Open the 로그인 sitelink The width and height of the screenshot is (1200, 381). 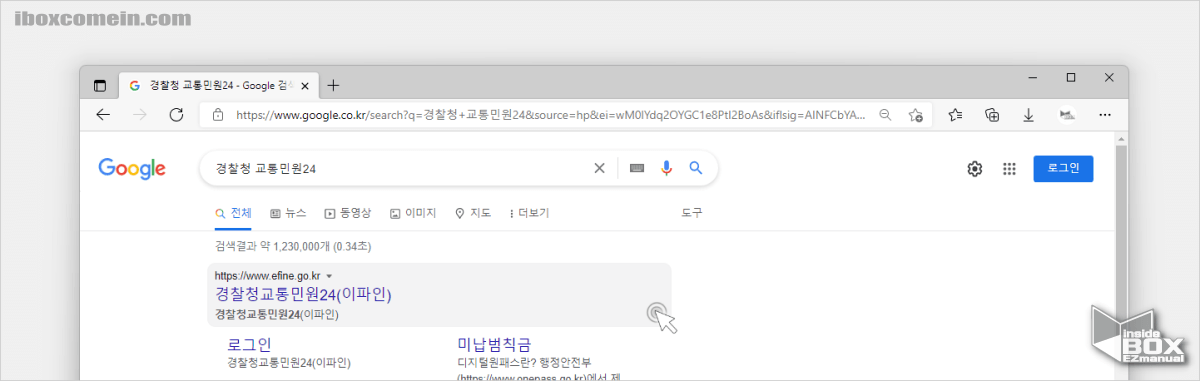250,344
